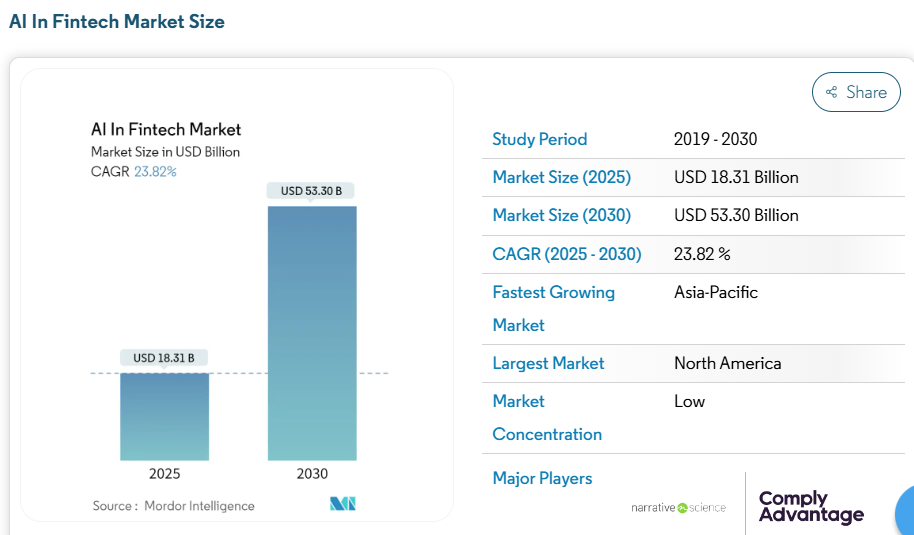Click the Major Players label
Image resolution: width=914 pixels, height=535 pixels.
[542, 478]
